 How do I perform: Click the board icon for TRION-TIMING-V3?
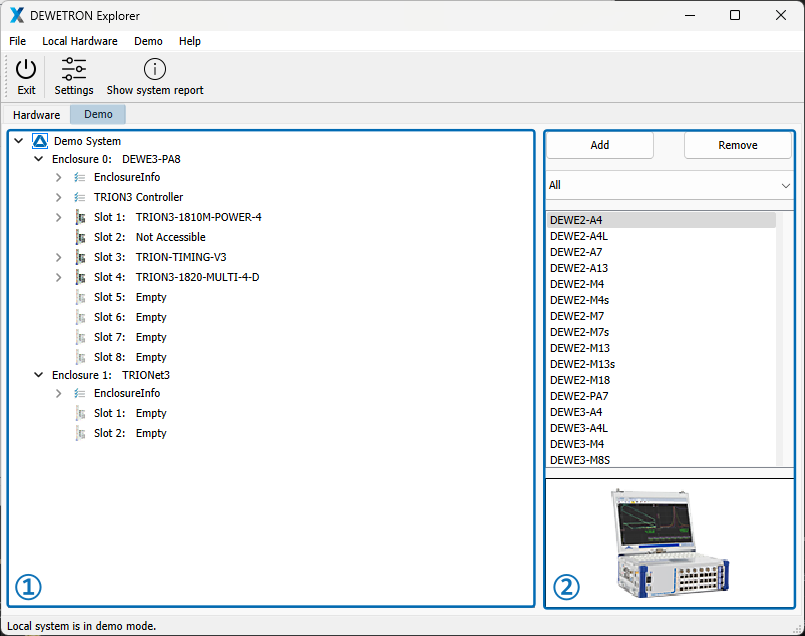pos(81,257)
